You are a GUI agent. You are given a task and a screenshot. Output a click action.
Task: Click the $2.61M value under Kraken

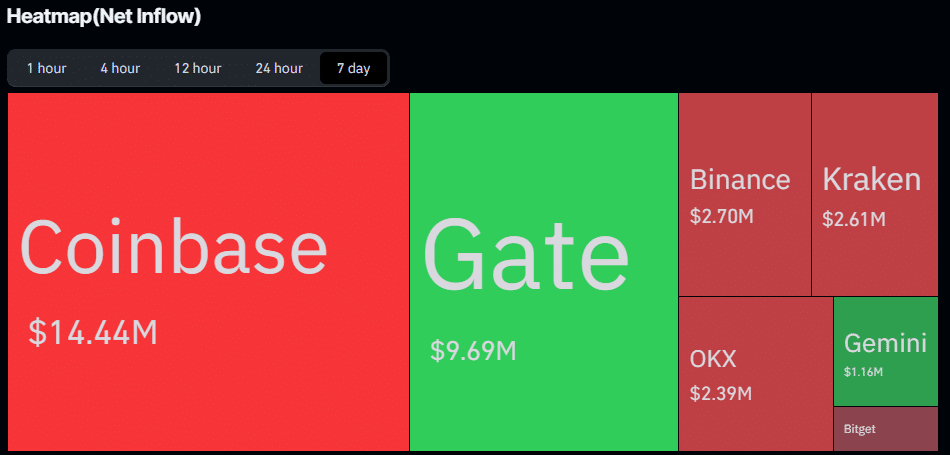(x=854, y=219)
